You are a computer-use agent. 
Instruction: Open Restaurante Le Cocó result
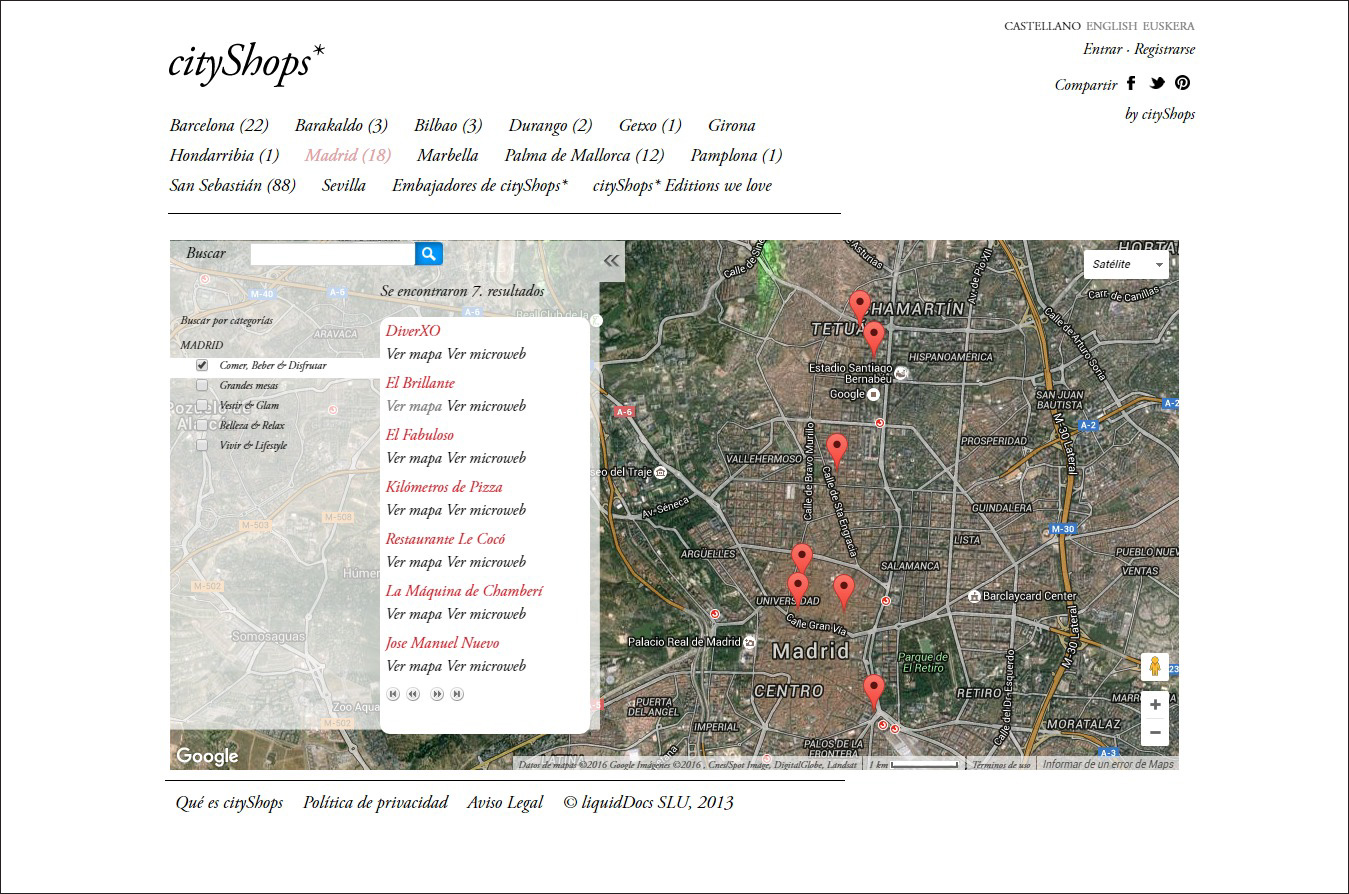click(x=446, y=538)
